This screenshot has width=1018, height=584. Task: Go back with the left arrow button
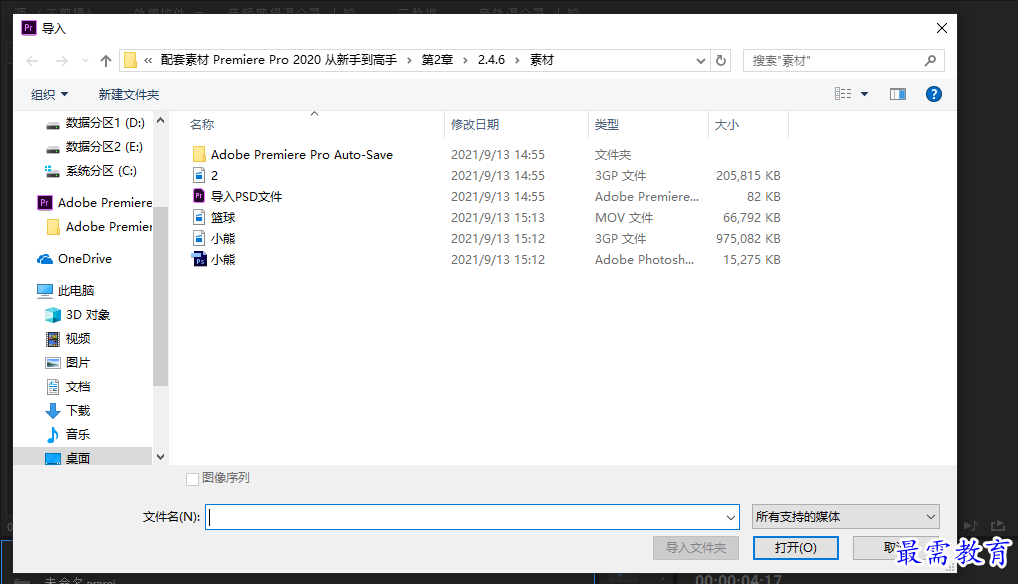pos(32,61)
